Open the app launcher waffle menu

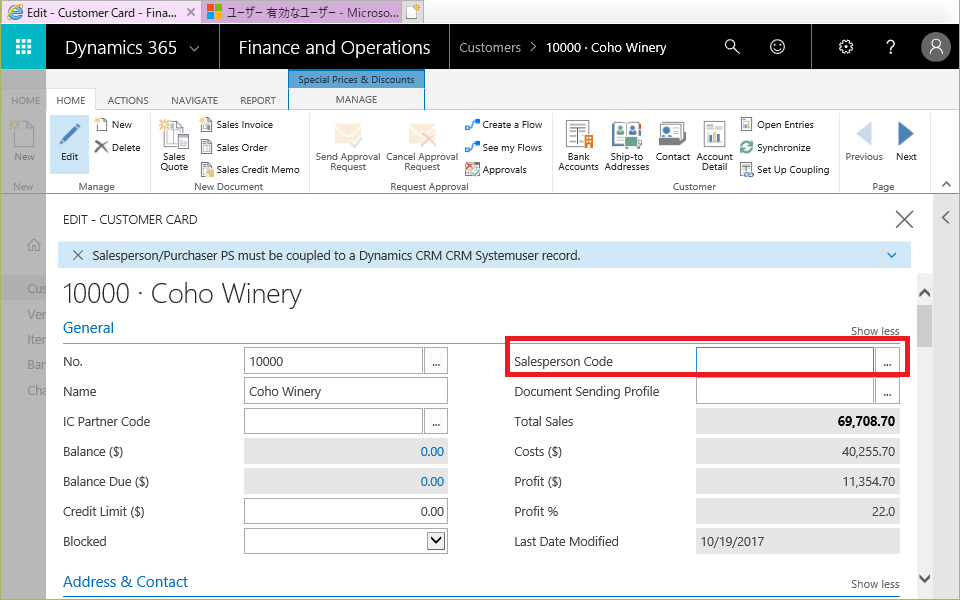point(23,47)
